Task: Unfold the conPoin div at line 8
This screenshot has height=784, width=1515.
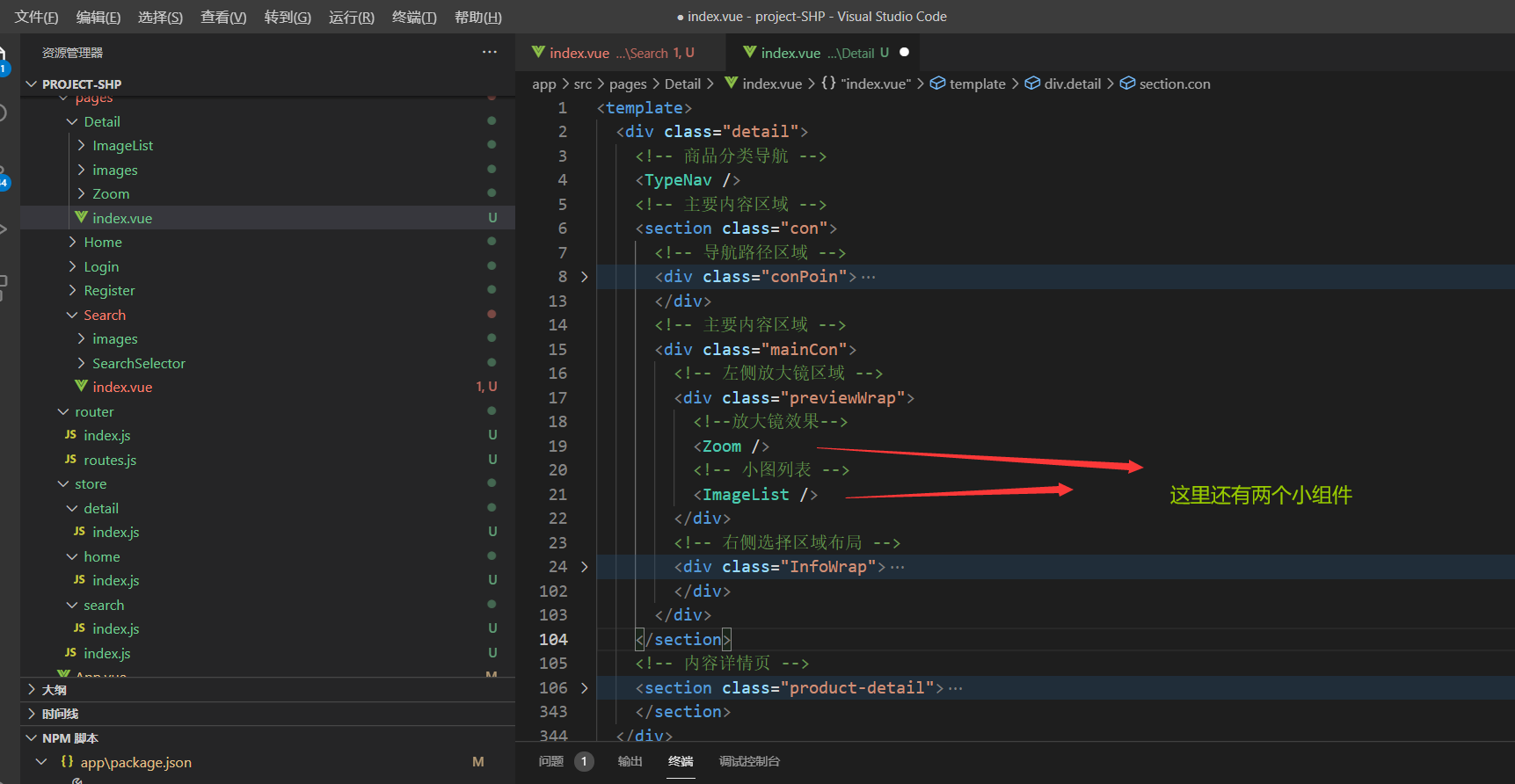Action: click(584, 276)
